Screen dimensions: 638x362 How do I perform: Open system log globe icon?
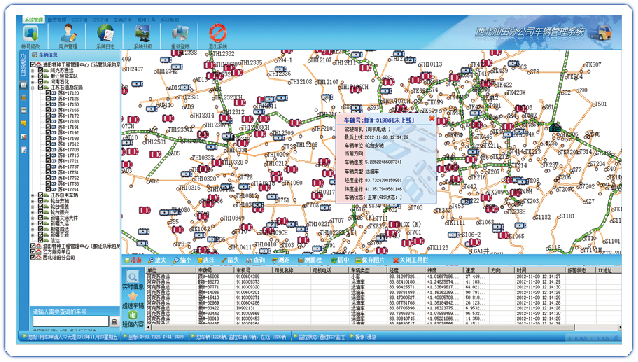click(105, 33)
